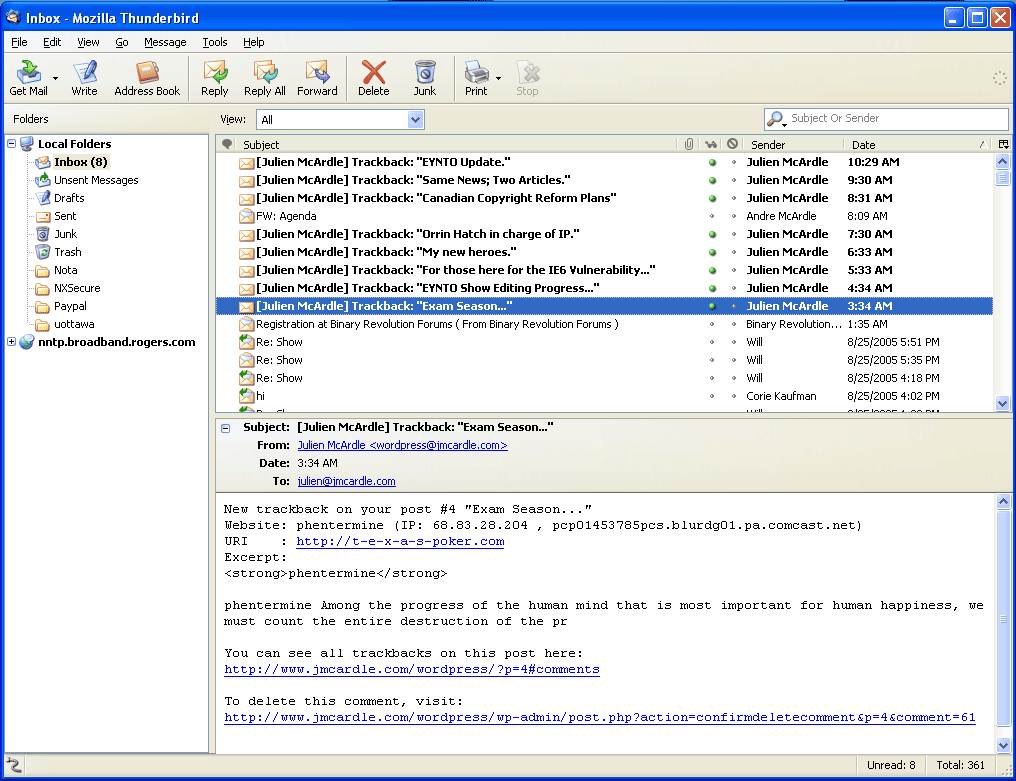This screenshot has width=1016, height=781.
Task: Open the Go menu
Action: pyautogui.click(x=122, y=42)
